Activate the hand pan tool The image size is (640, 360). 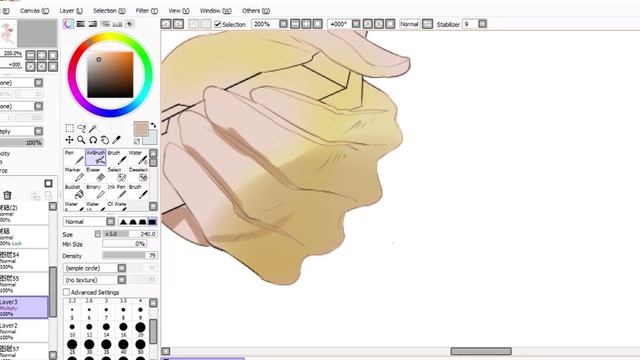[x=105, y=140]
